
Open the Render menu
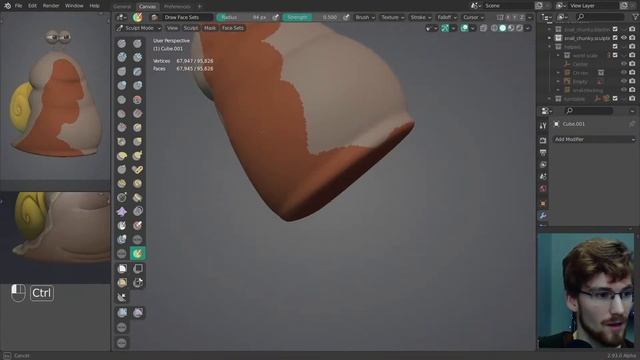[x=51, y=6]
